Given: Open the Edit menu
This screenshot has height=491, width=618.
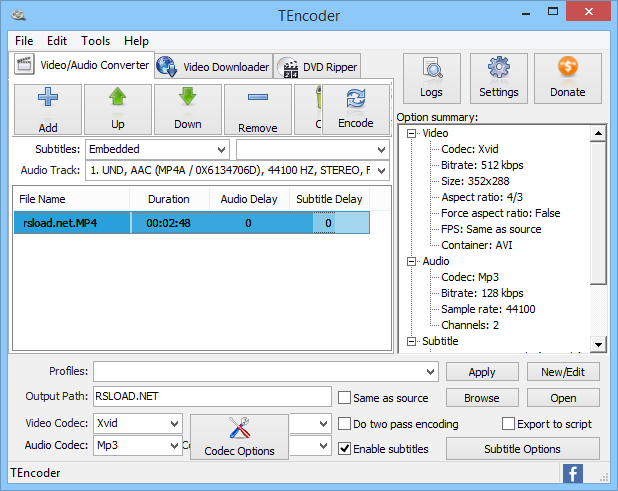Looking at the screenshot, I should [57, 41].
